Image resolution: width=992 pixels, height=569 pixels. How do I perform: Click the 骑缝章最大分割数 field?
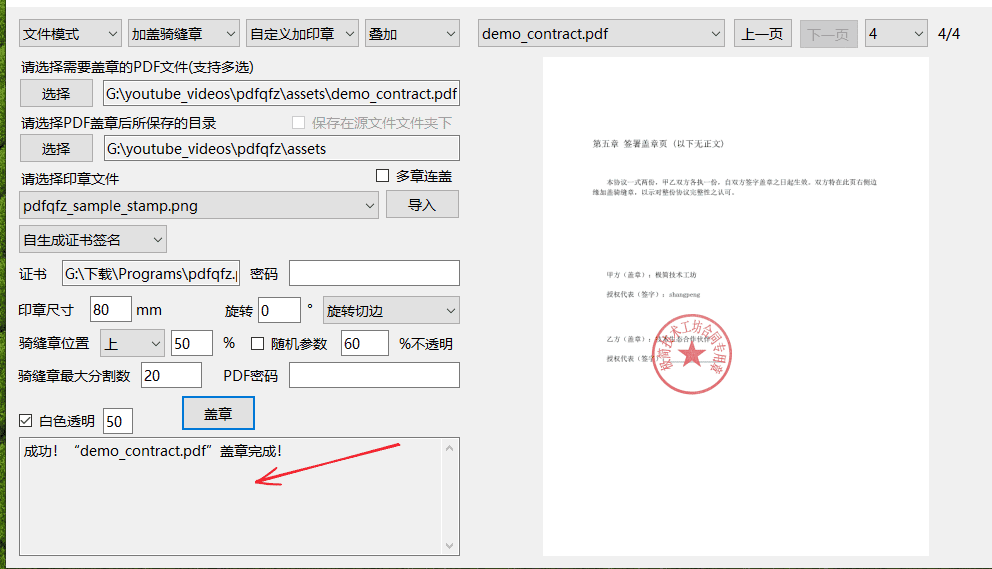click(171, 375)
